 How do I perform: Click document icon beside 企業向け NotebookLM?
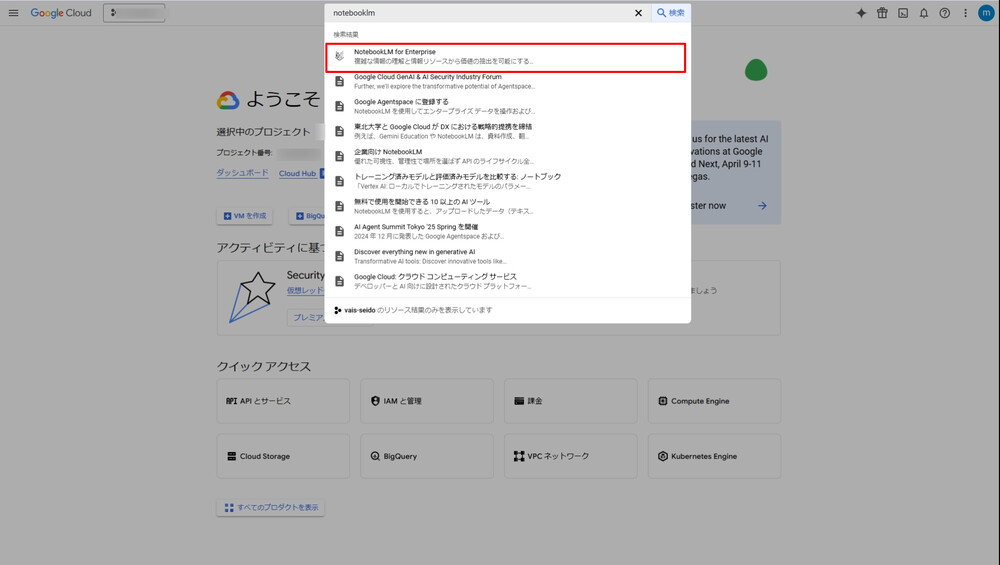click(339, 156)
